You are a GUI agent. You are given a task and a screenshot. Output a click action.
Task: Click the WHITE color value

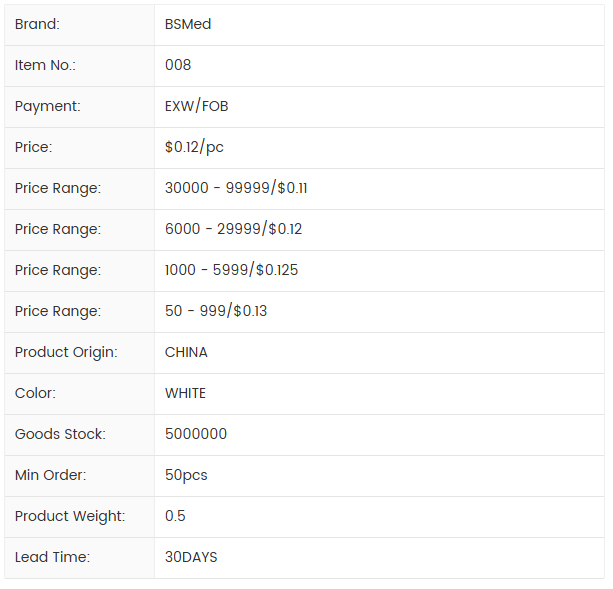click(x=185, y=393)
